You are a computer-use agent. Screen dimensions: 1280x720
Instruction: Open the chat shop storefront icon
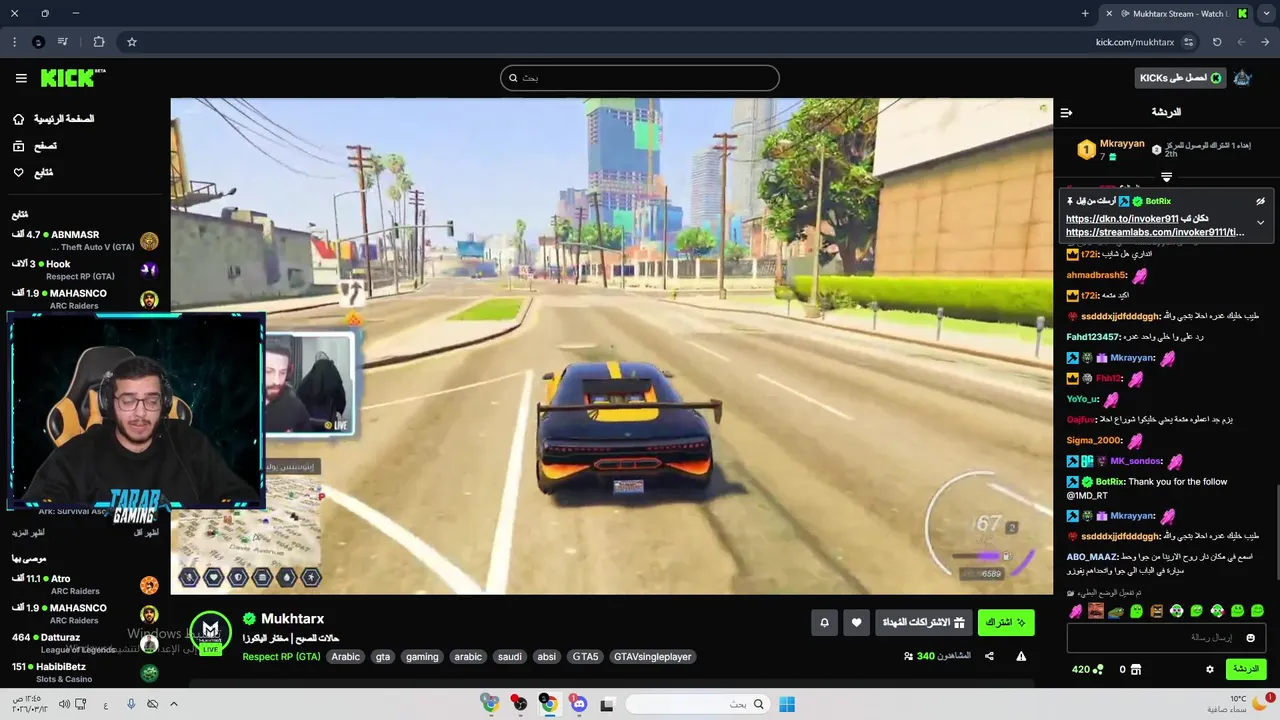(x=1135, y=669)
